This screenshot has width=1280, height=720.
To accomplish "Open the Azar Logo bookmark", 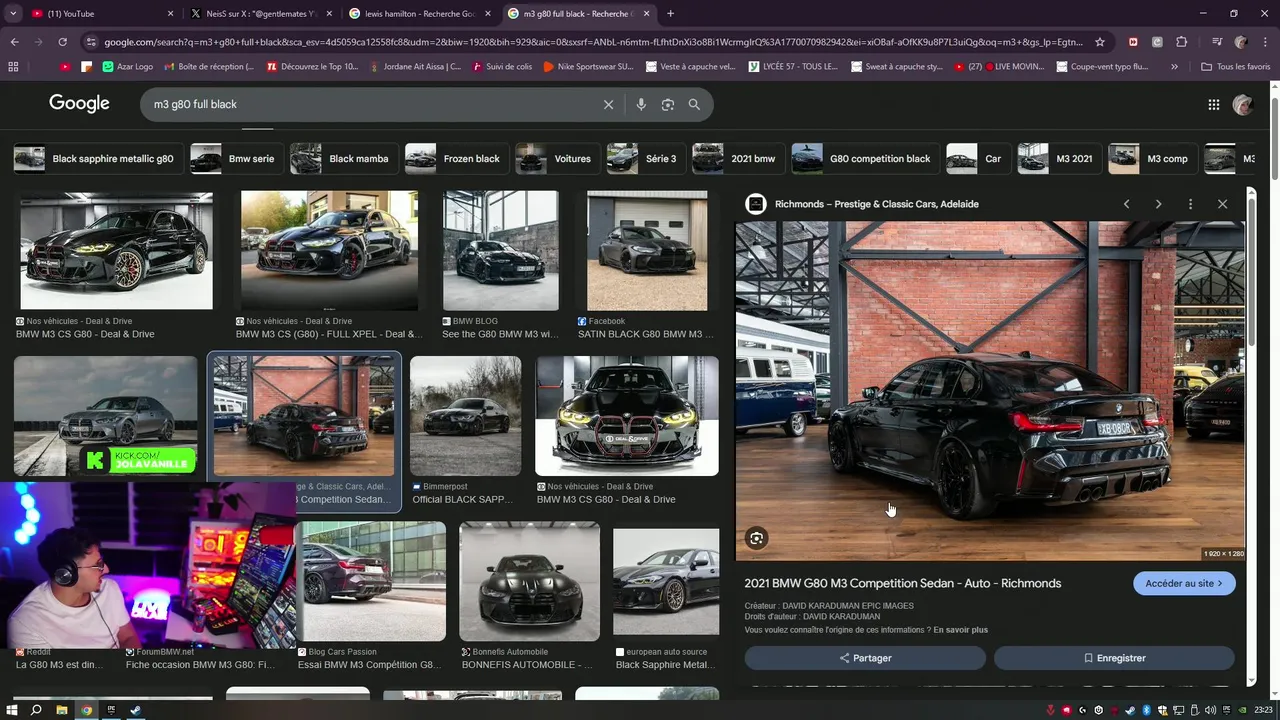I will [128, 67].
